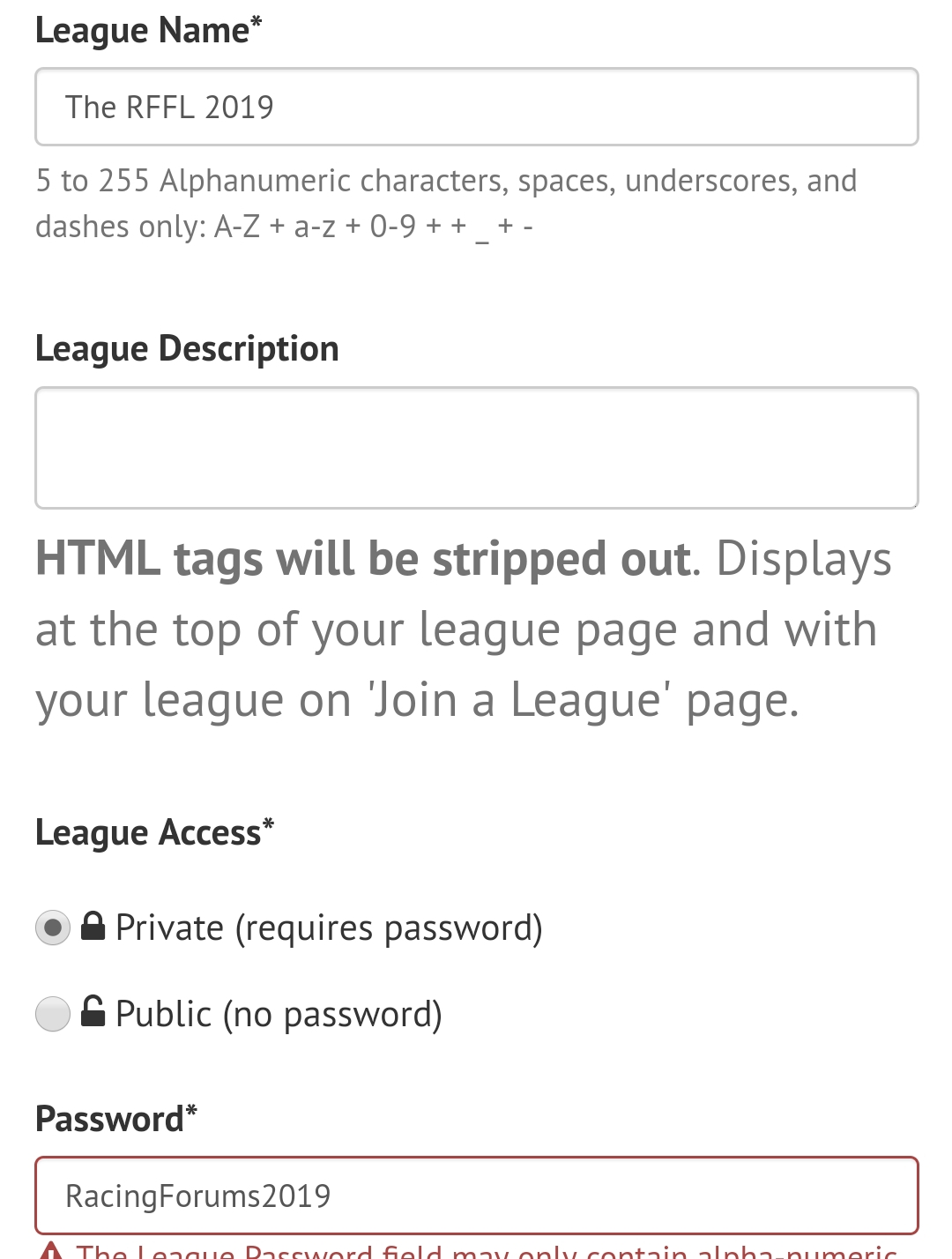The width and height of the screenshot is (952, 1259).
Task: Click the red League Password error message
Action: [x=487, y=1250]
